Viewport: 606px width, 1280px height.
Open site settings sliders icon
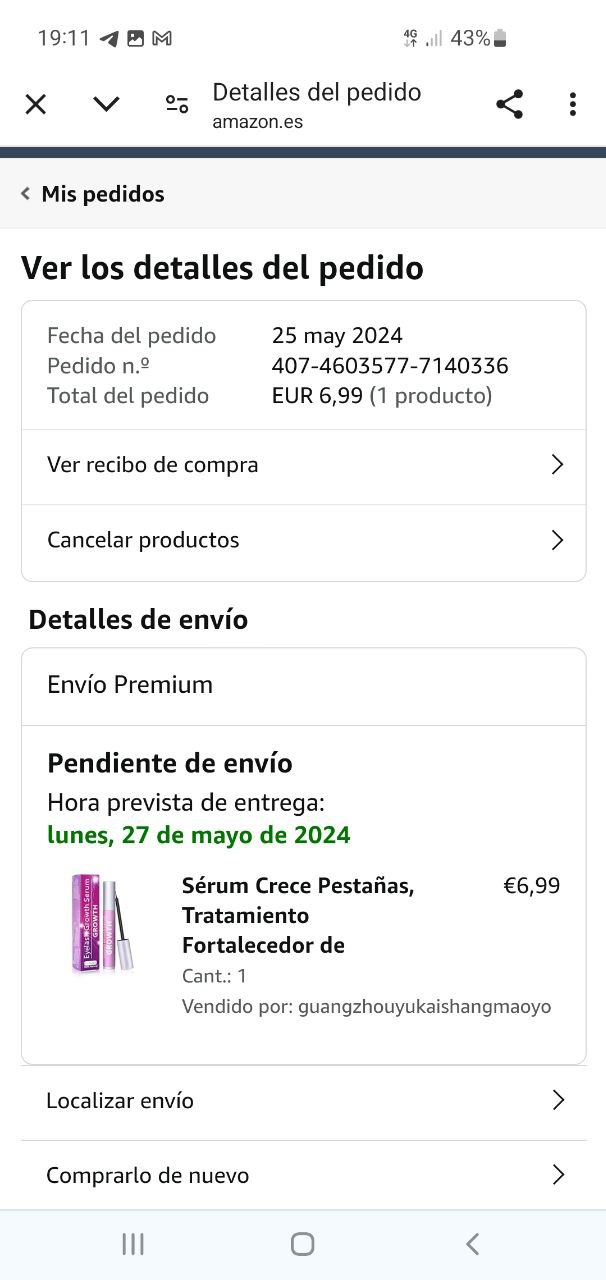click(x=177, y=104)
